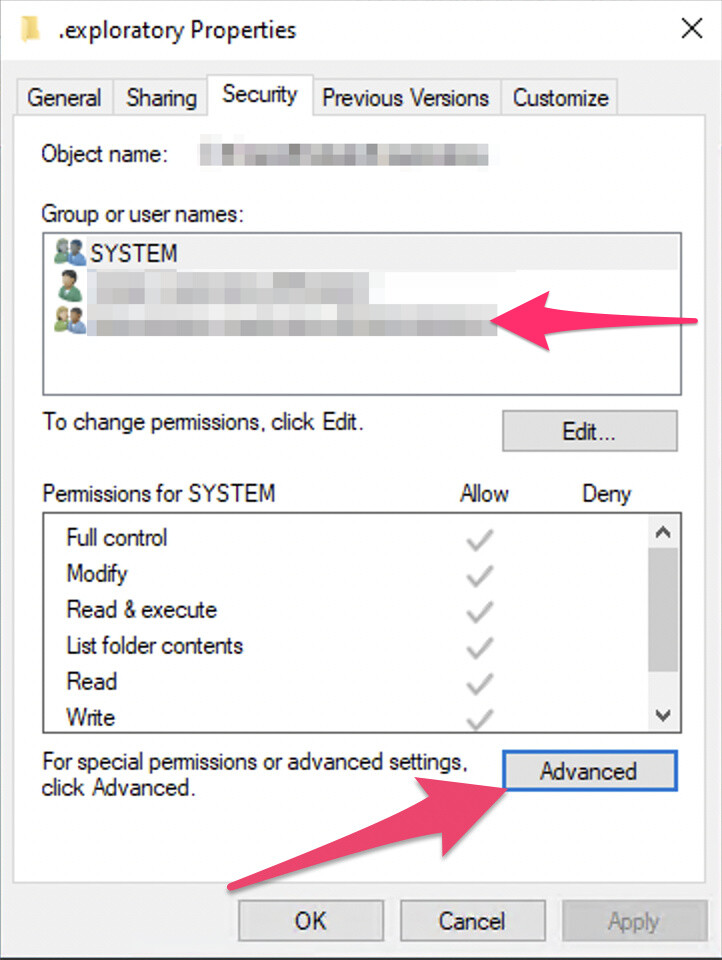This screenshot has height=960, width=722.
Task: Click the single-user account icon
Action: (70, 286)
